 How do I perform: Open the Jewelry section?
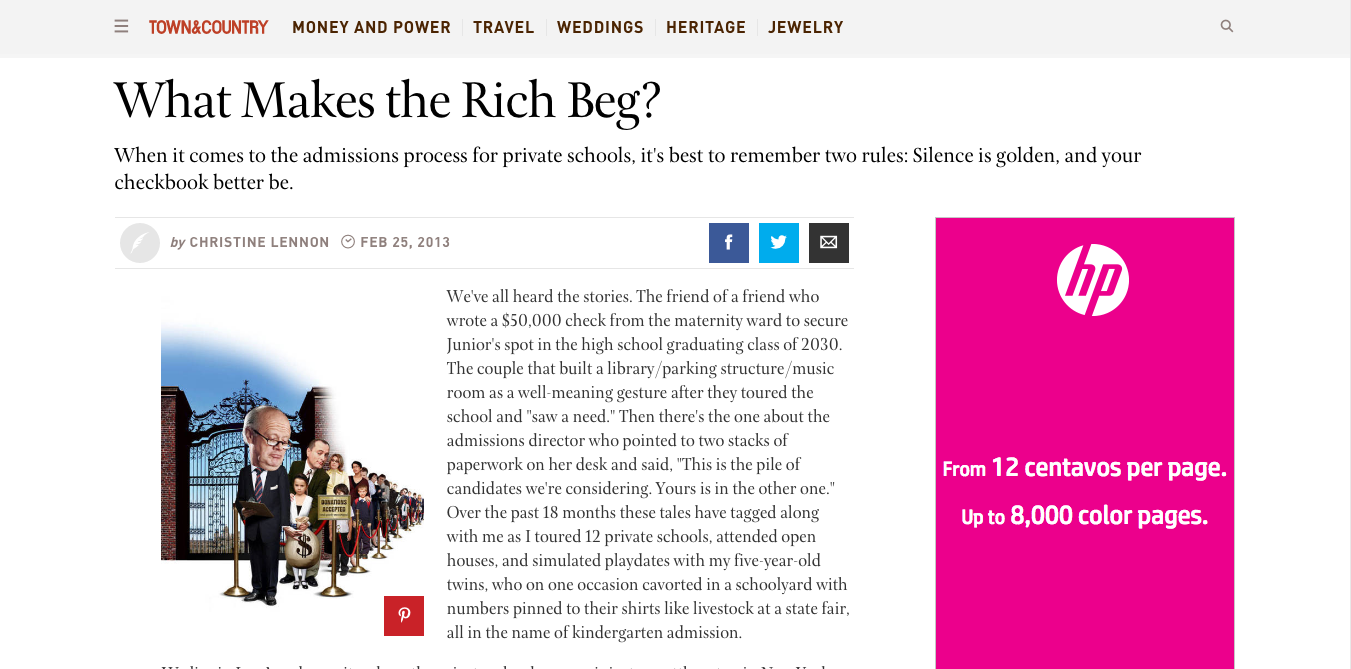(x=806, y=28)
